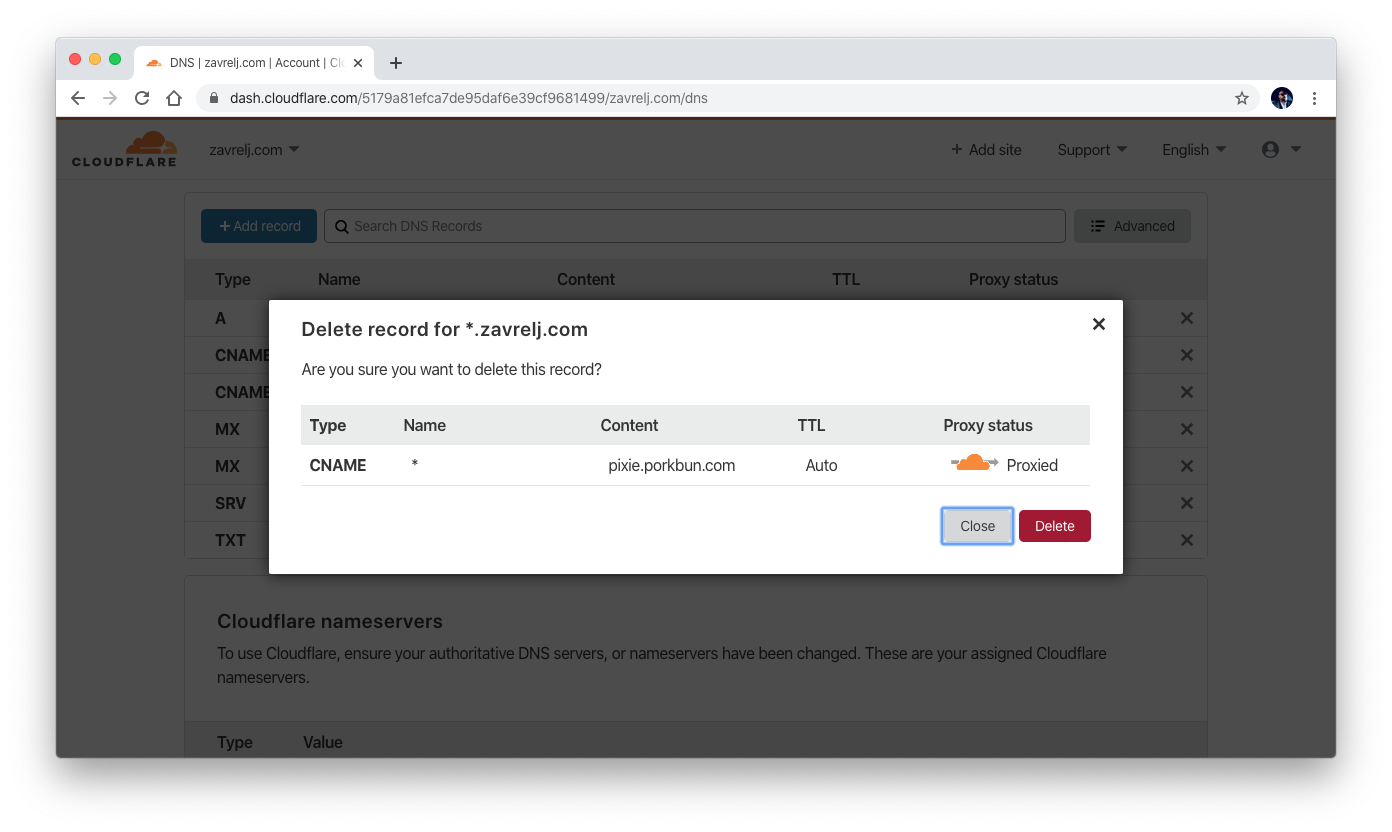Click the Add record button

pos(259,226)
